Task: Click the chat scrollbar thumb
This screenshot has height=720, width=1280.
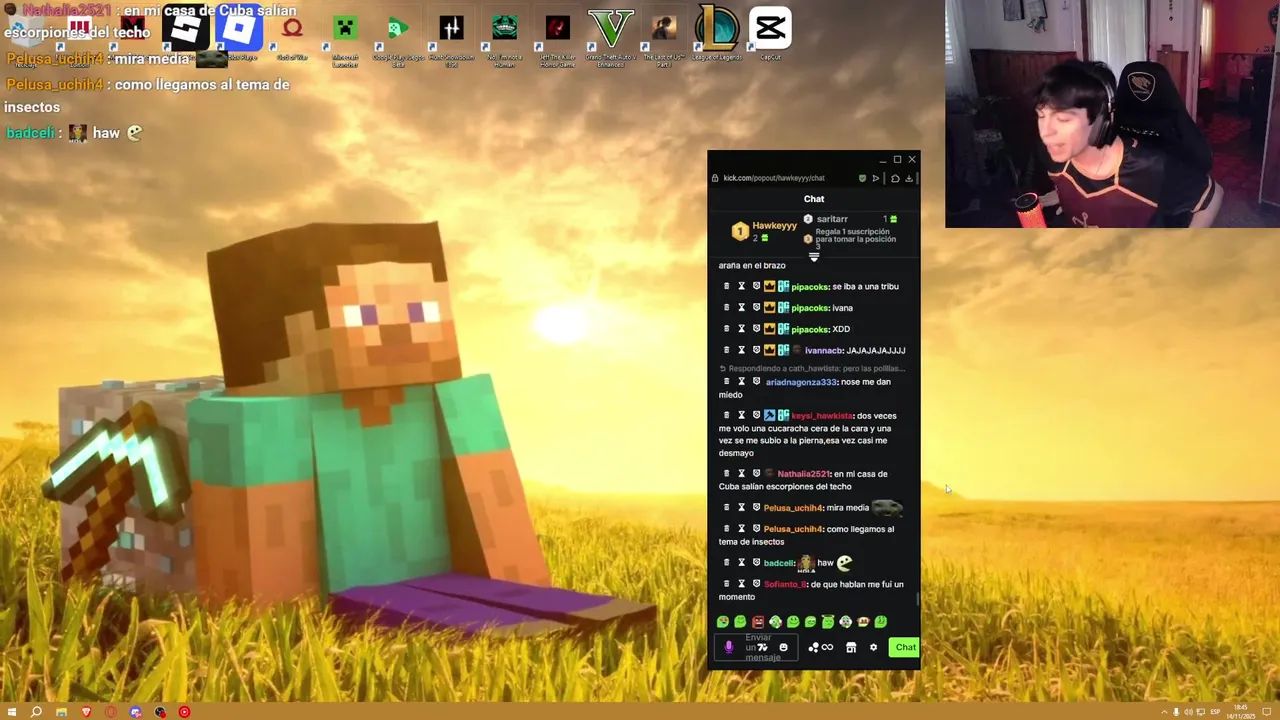Action: 917,597
